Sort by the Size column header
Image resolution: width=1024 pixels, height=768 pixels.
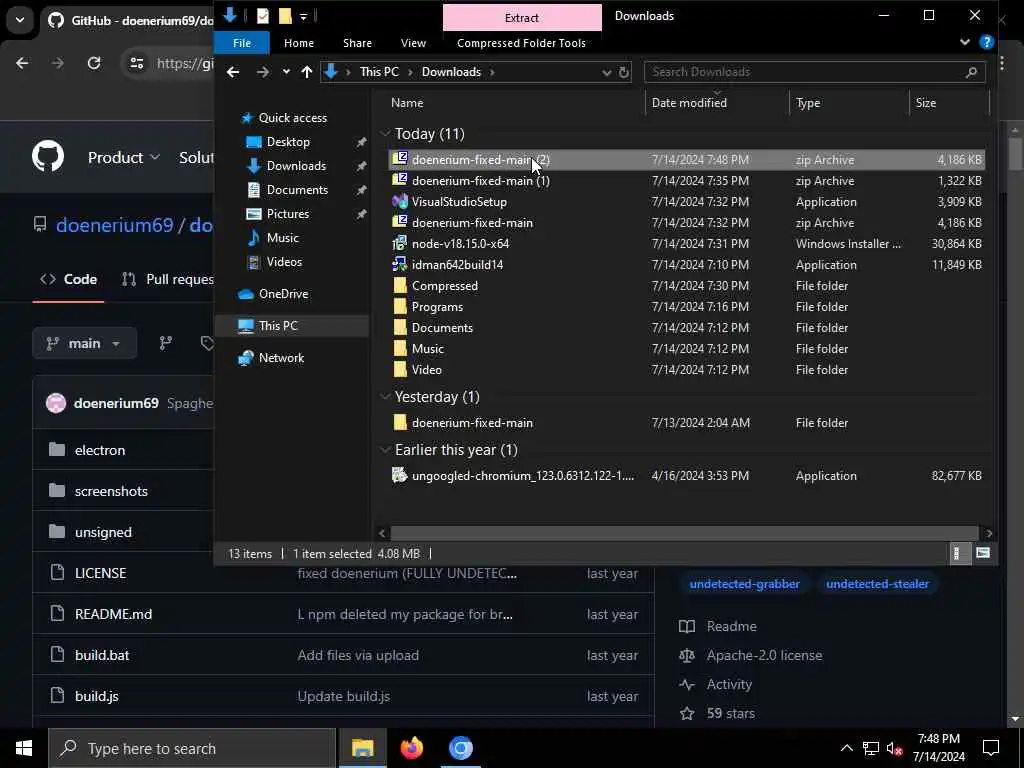point(948,103)
